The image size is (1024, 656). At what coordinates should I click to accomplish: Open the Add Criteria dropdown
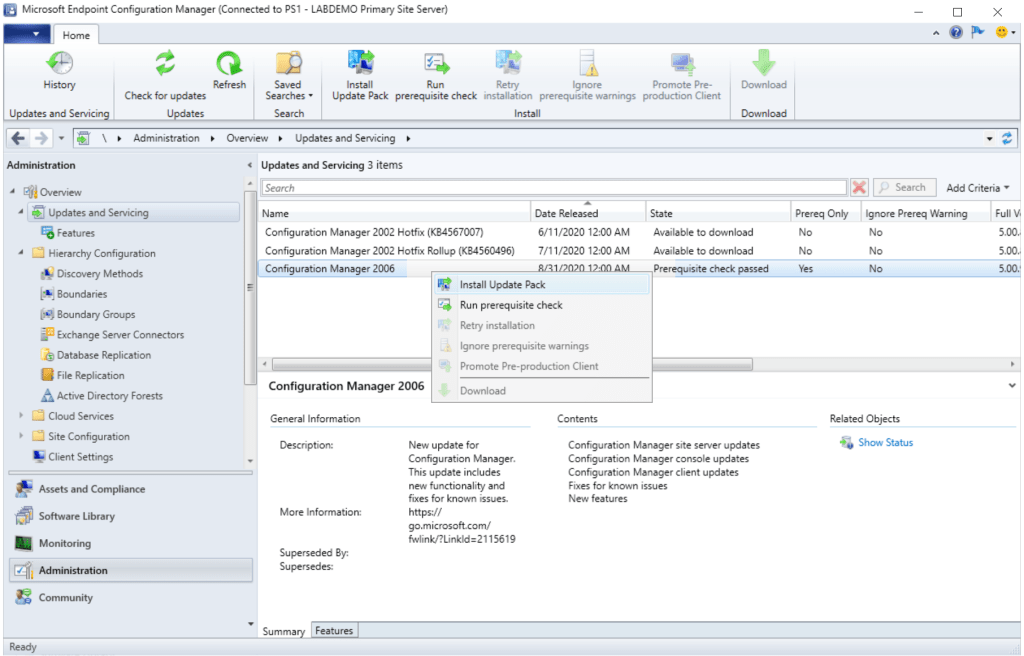pyautogui.click(x=977, y=187)
